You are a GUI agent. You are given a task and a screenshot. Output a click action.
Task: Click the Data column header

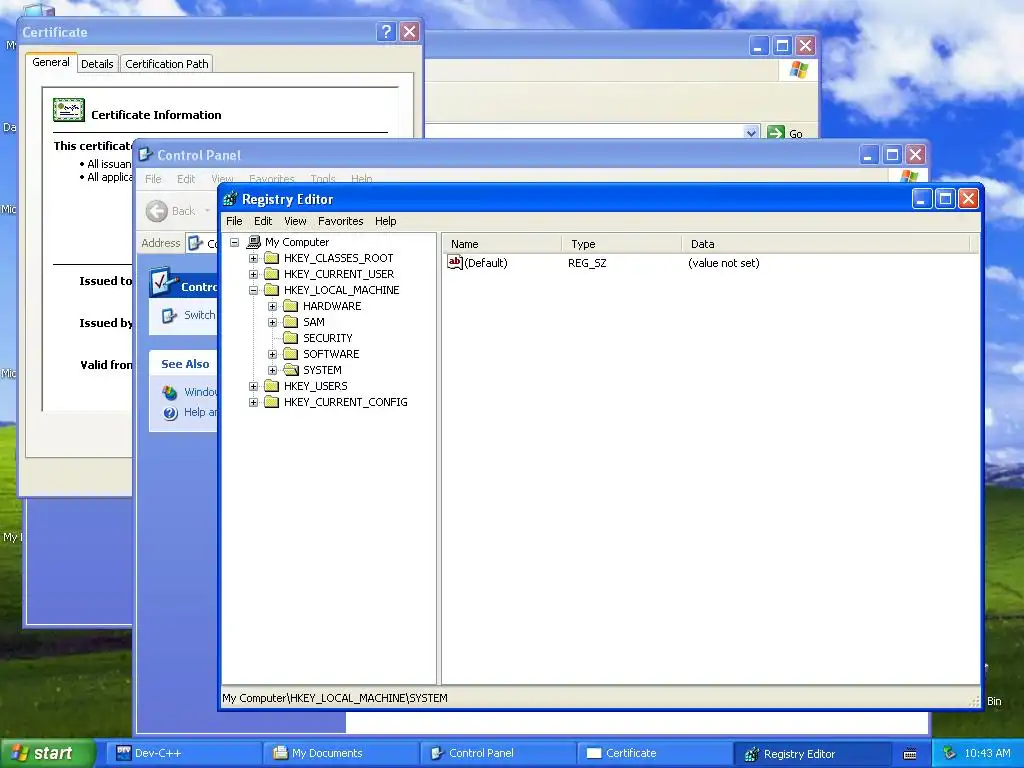825,244
